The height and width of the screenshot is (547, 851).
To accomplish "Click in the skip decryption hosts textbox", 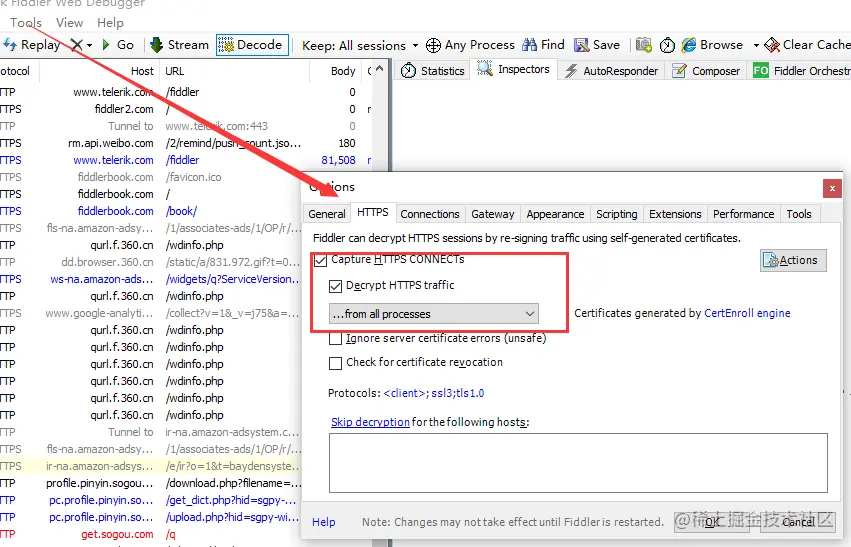I will pyautogui.click(x=578, y=463).
